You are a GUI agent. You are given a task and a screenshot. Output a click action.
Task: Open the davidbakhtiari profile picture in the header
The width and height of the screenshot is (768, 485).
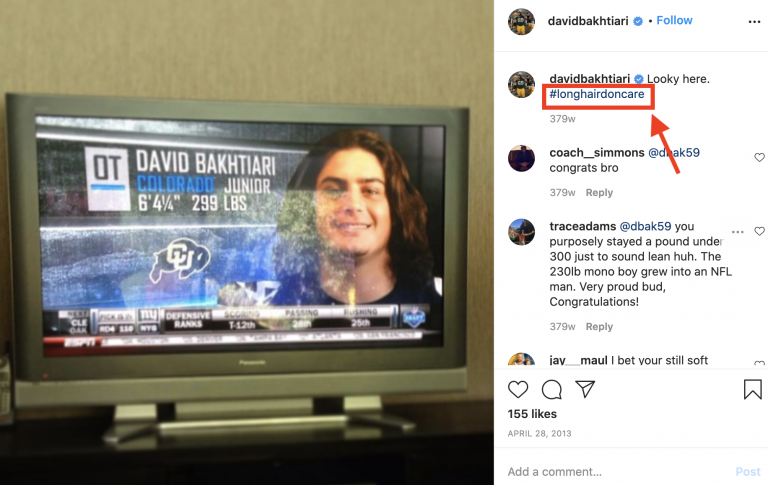[521, 22]
